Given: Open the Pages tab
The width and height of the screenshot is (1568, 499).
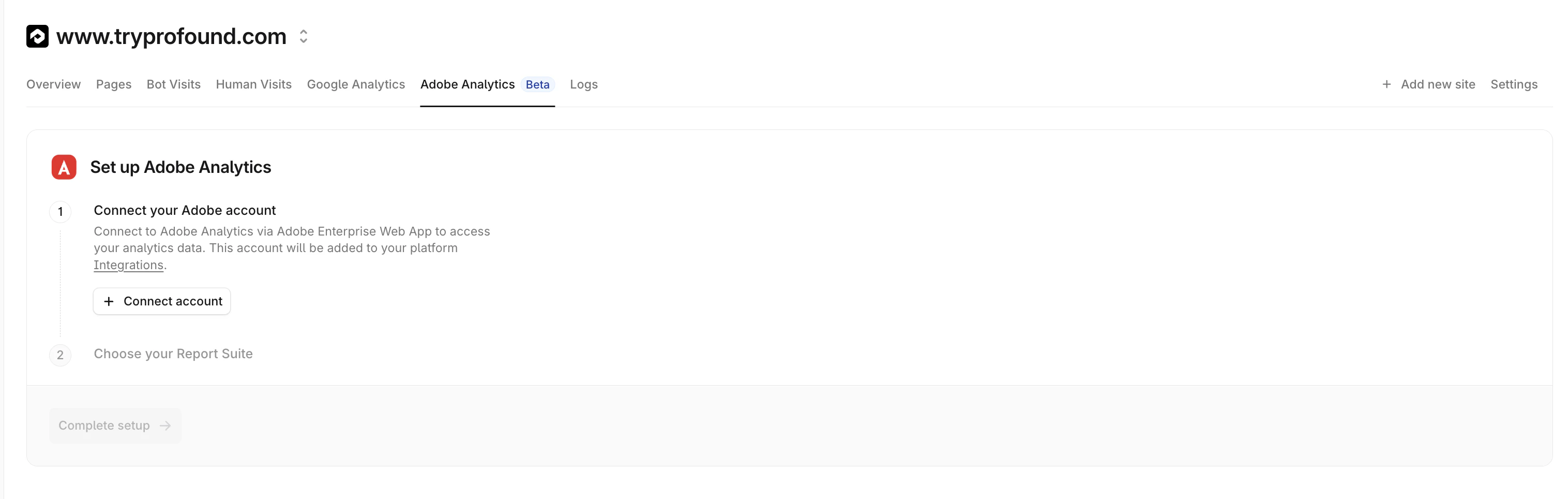Looking at the screenshot, I should [x=114, y=85].
